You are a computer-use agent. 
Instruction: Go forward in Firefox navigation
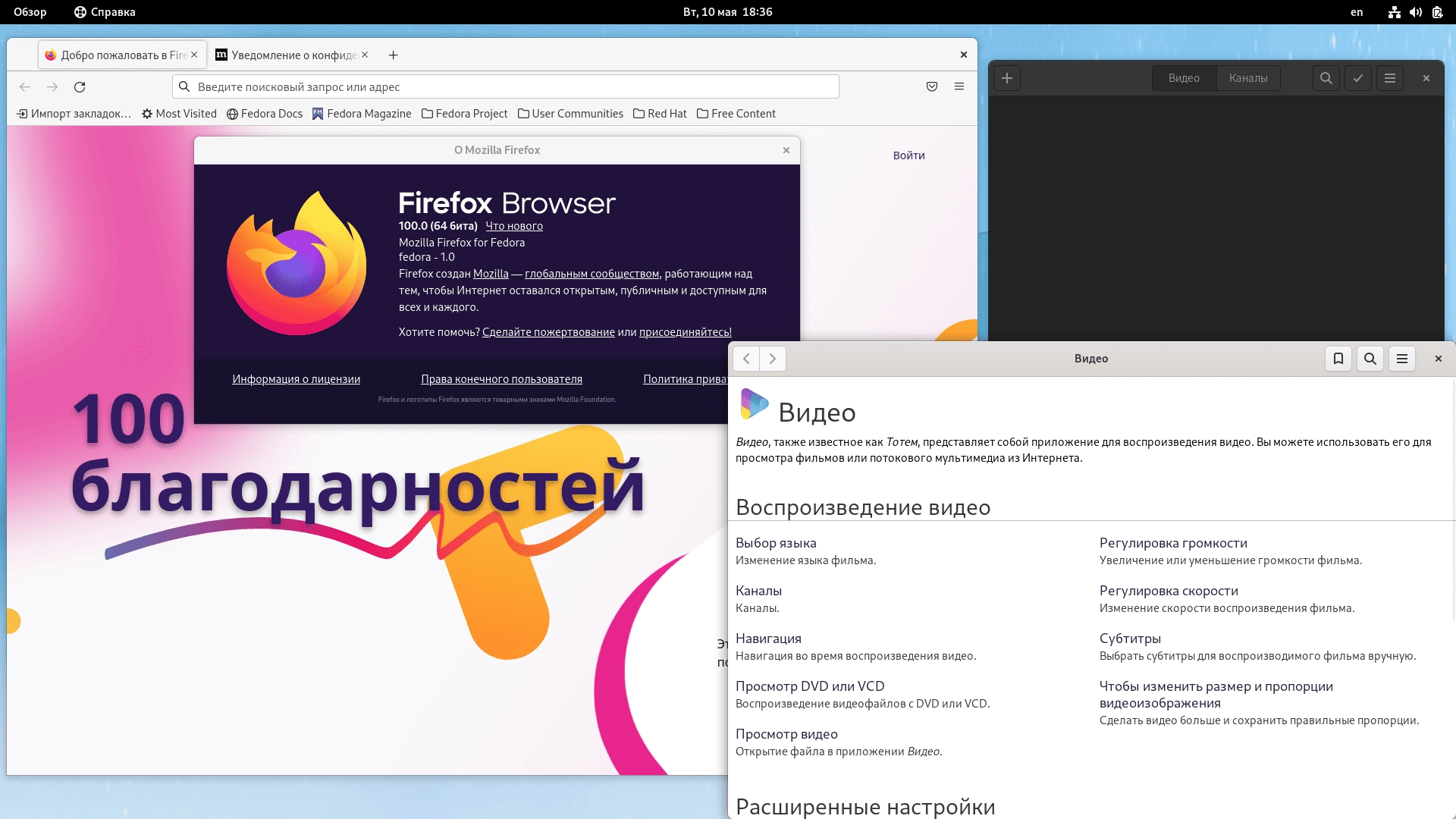coord(52,87)
